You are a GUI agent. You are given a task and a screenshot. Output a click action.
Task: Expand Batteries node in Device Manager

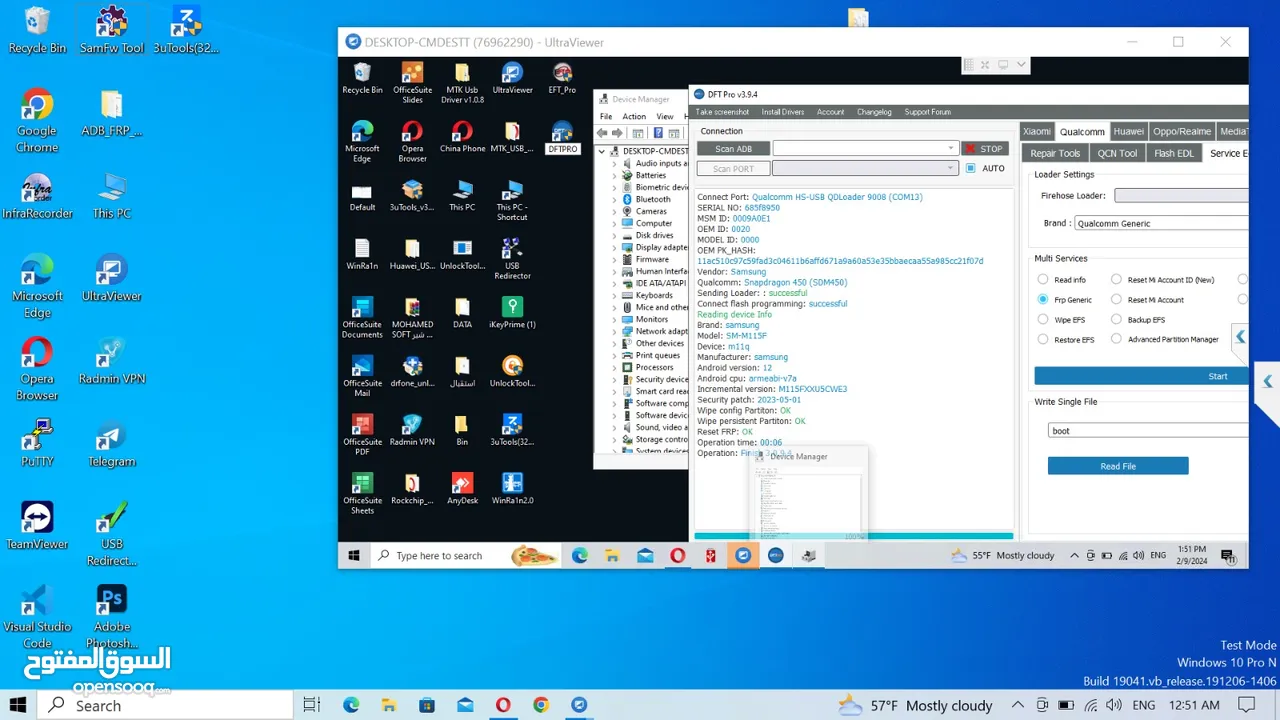point(613,175)
